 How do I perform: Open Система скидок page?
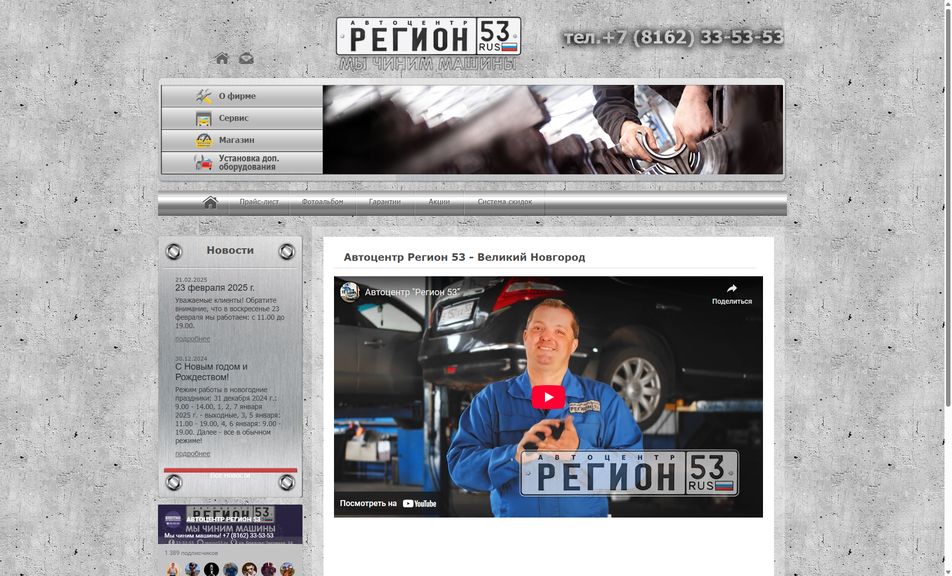pos(505,202)
